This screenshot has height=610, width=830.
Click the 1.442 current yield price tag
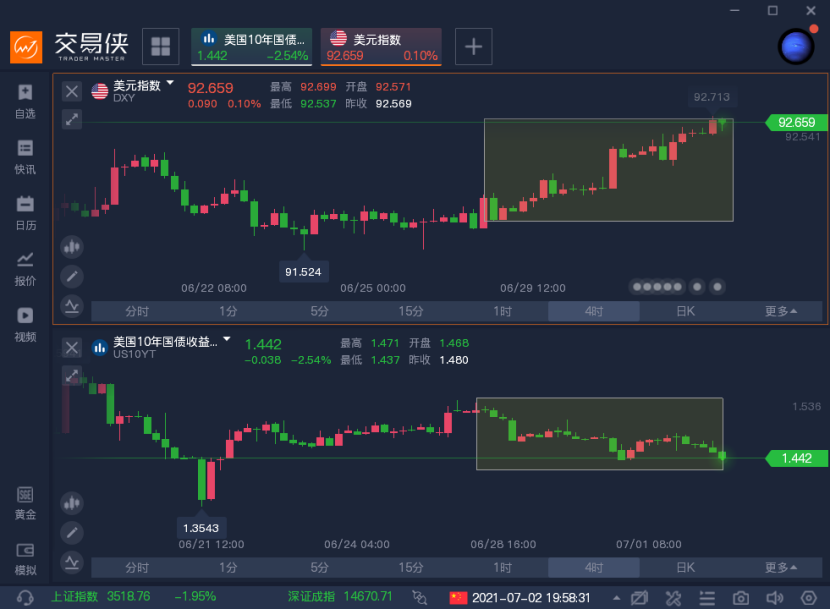(x=797, y=458)
